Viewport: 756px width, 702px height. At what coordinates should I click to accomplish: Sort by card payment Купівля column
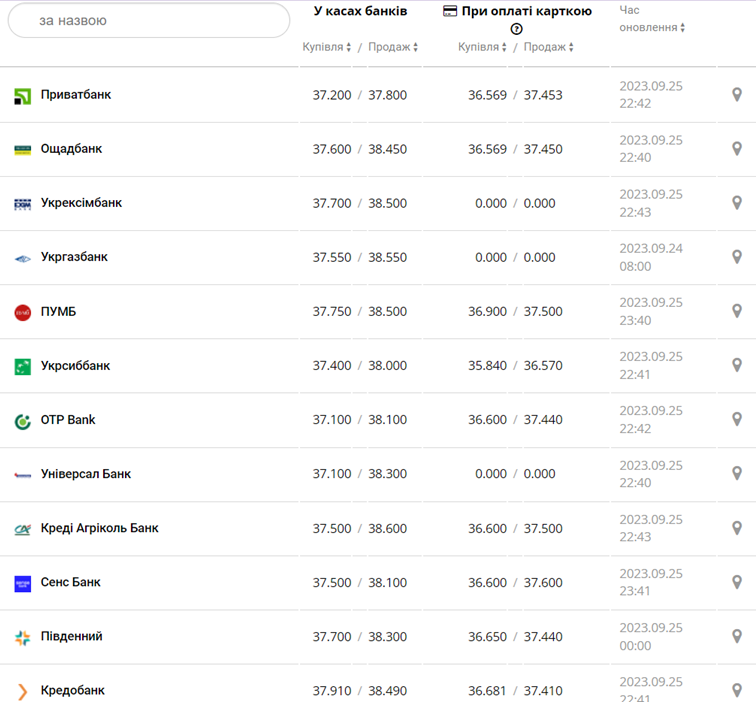pos(482,47)
